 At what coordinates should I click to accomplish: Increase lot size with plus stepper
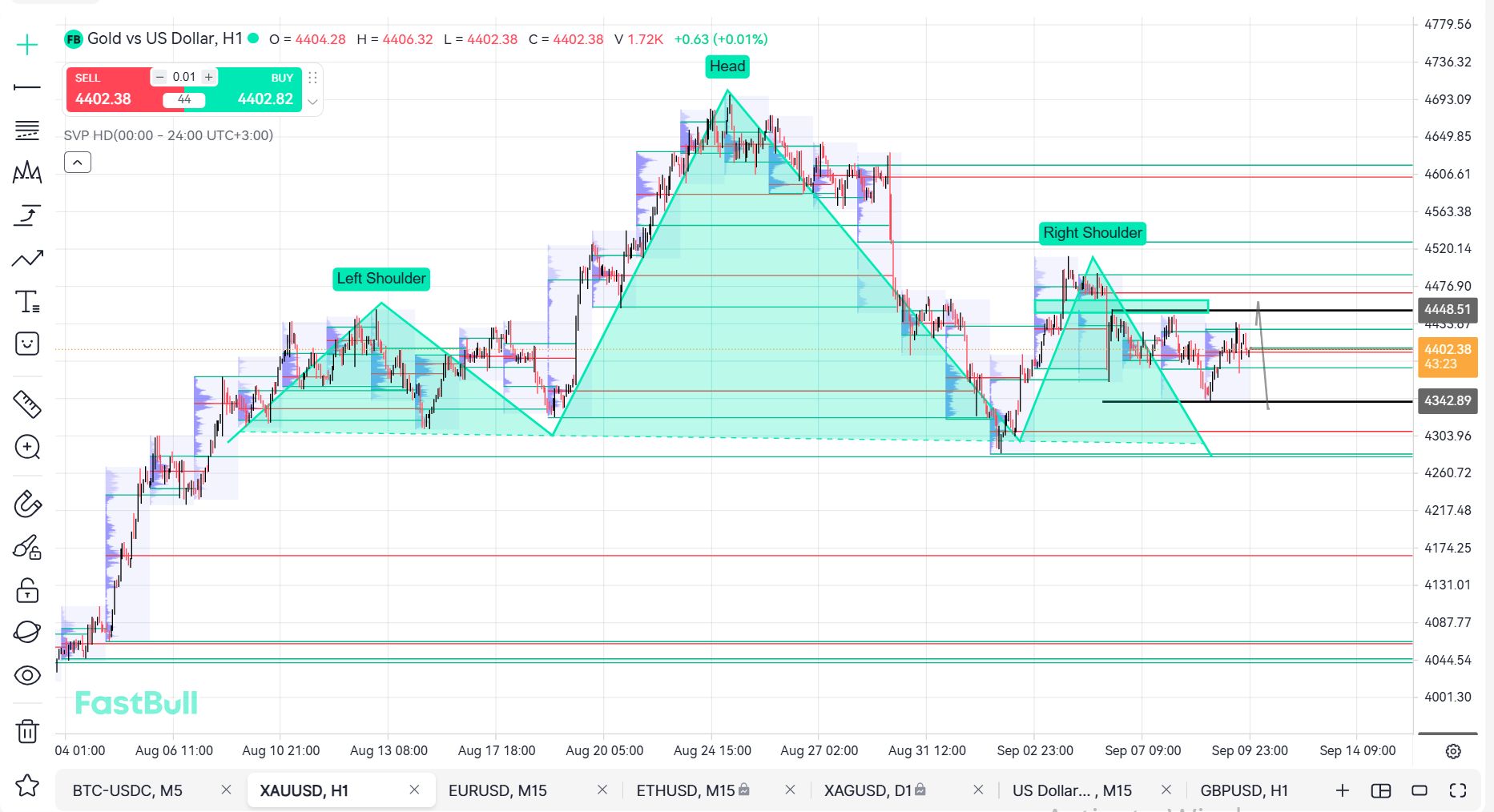(208, 77)
